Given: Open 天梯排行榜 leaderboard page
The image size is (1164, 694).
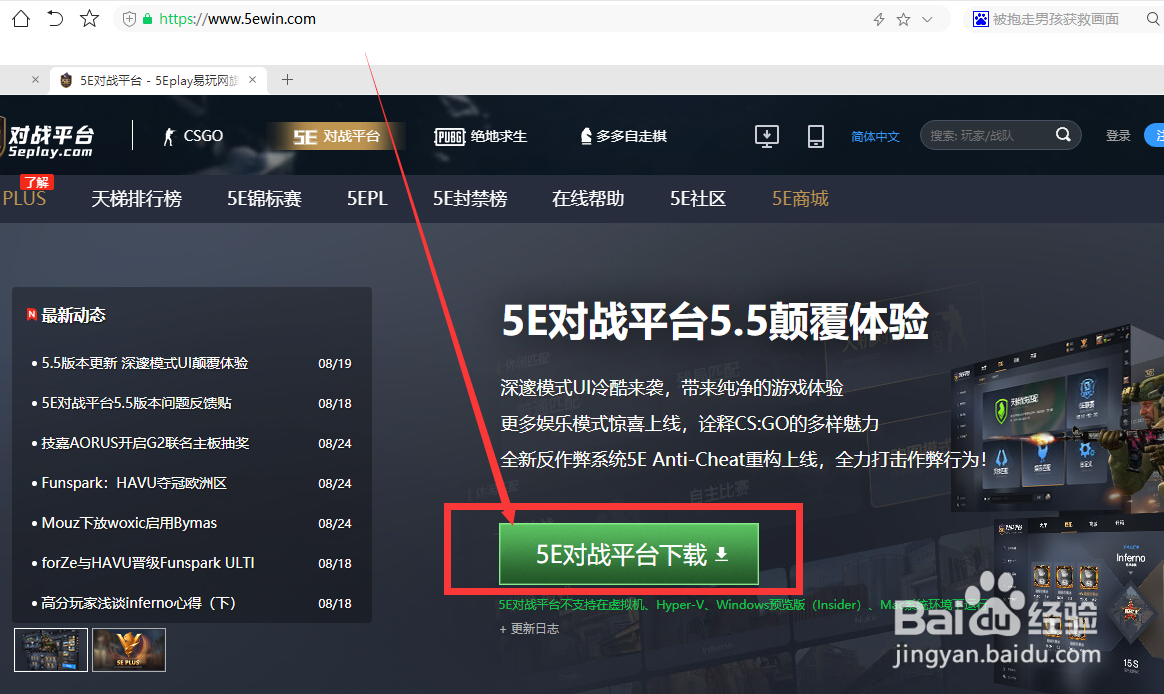Looking at the screenshot, I should tap(137, 199).
